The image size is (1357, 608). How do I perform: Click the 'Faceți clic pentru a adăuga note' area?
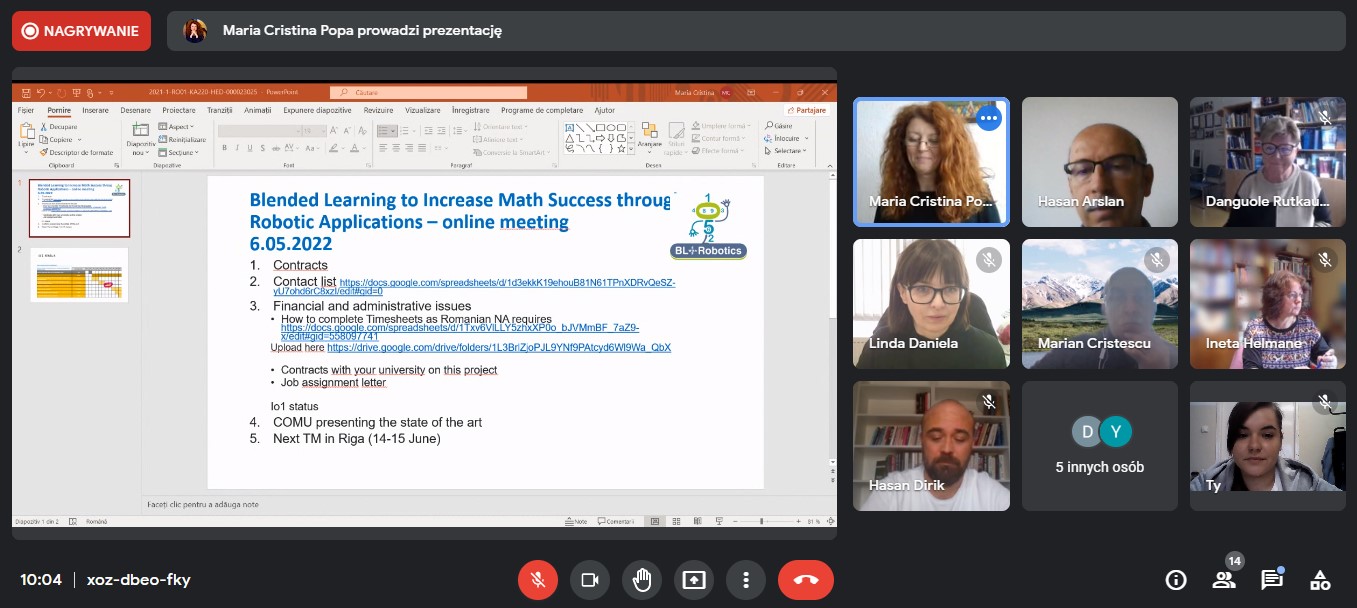click(x=203, y=504)
